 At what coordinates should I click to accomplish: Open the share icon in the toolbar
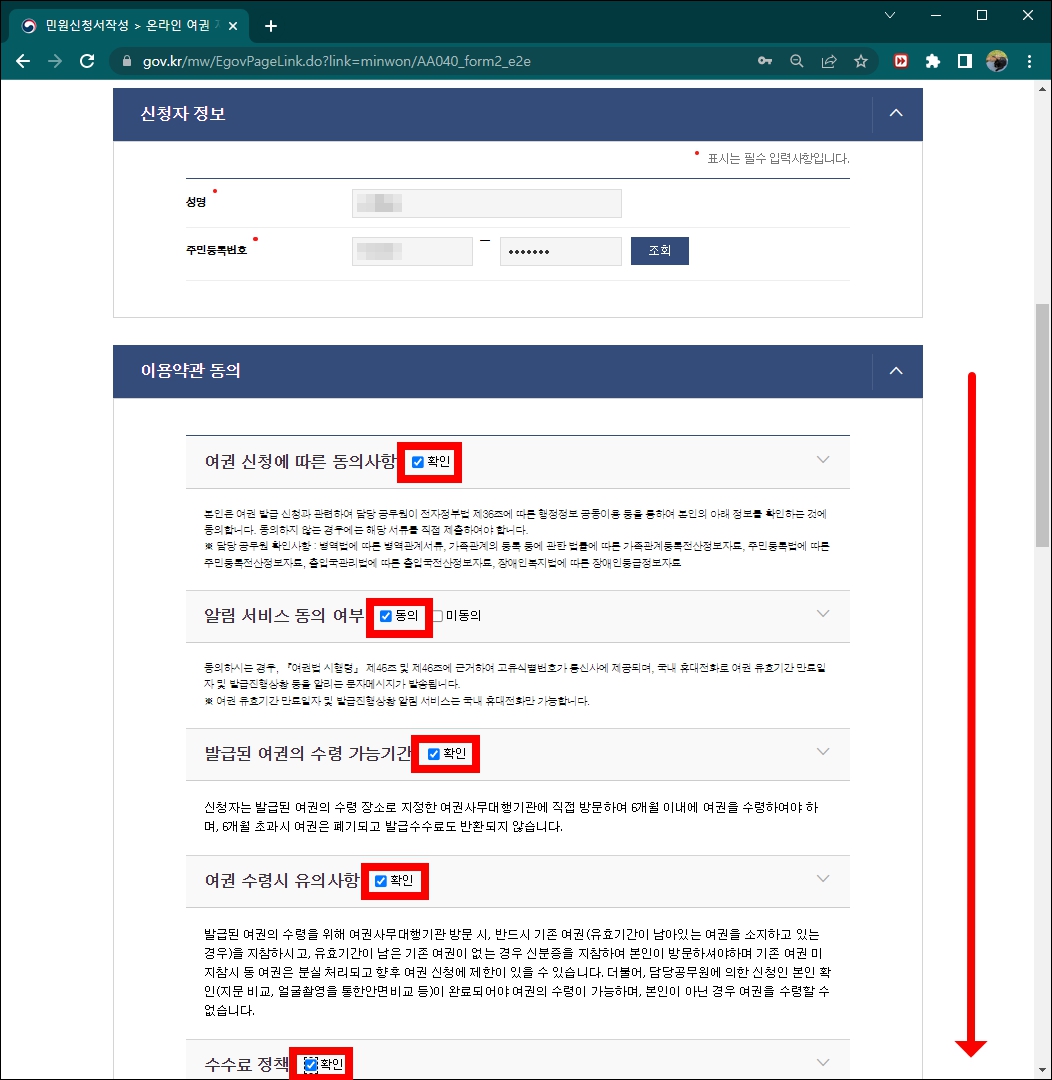click(x=828, y=61)
